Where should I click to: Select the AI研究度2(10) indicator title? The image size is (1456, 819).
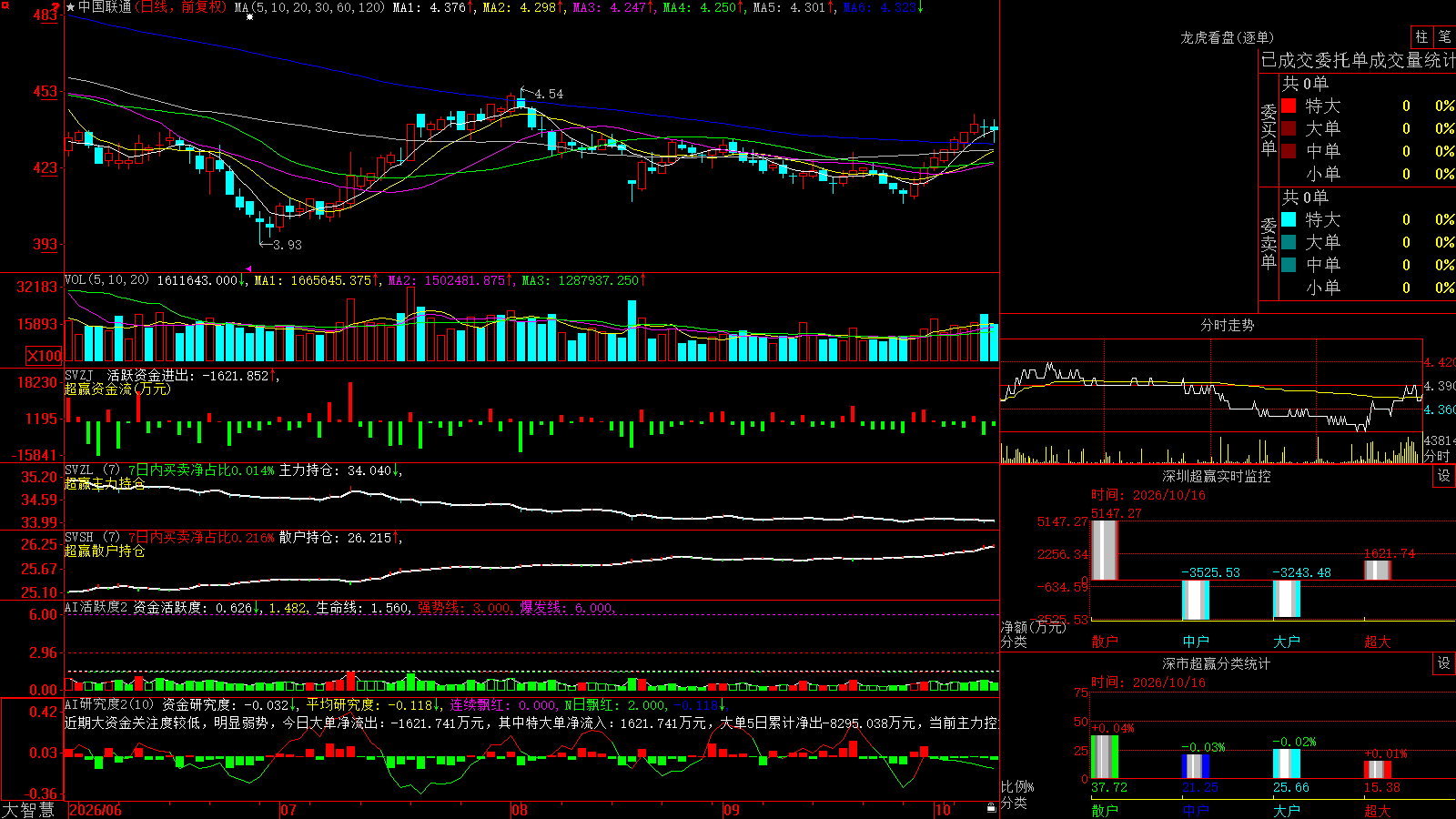coord(110,704)
